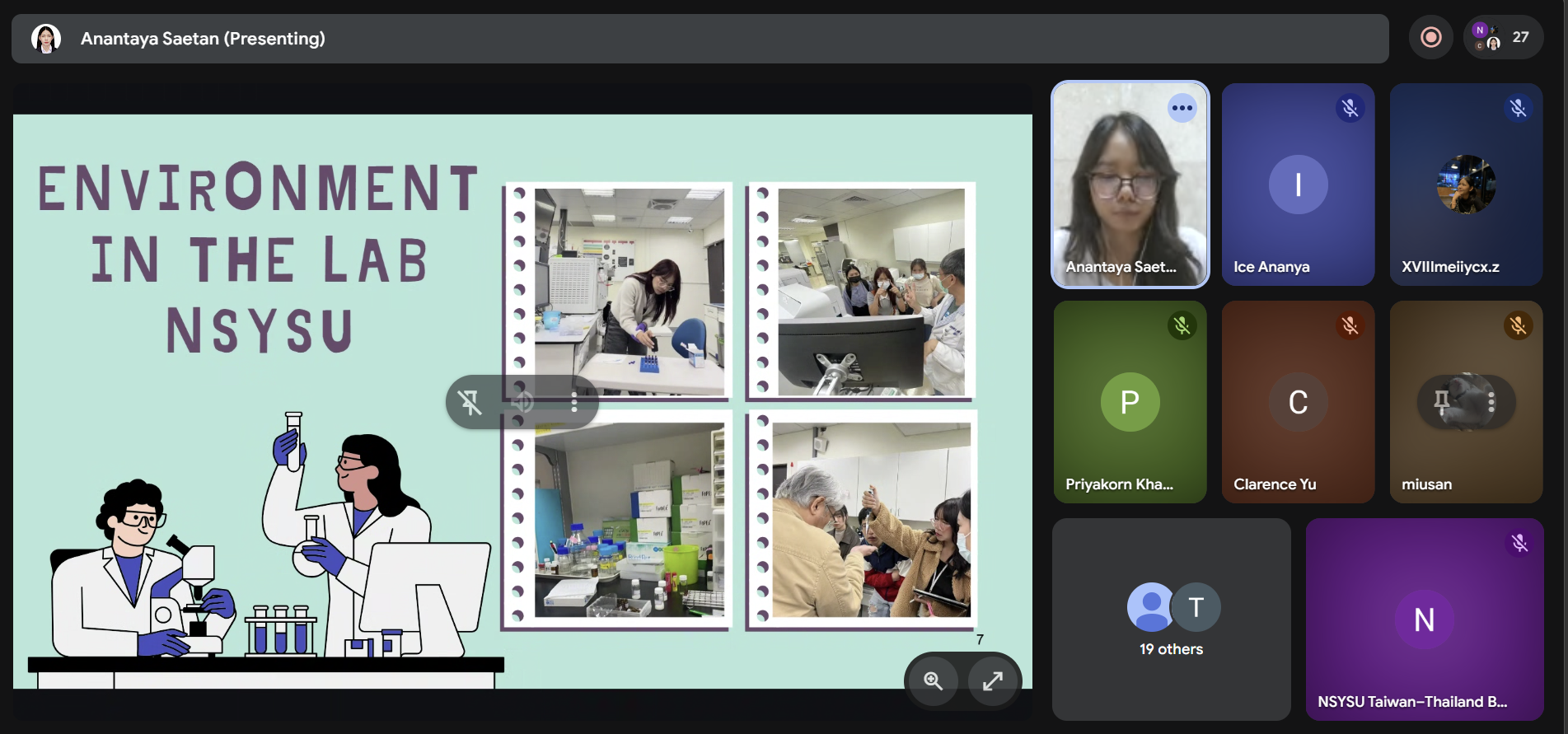Select the purple 'N' avatar of NSYSU

click(x=1425, y=619)
